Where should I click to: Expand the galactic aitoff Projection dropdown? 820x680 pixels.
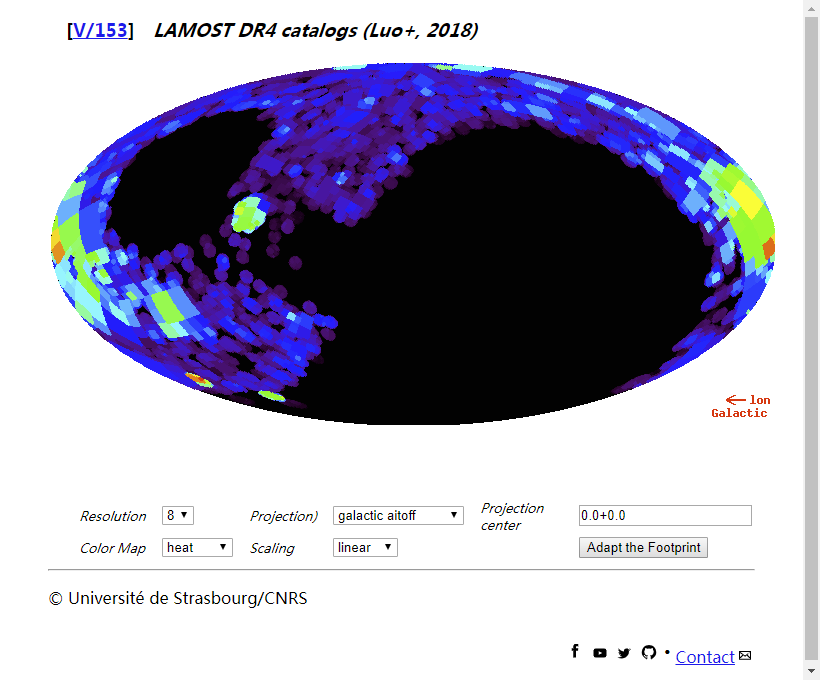pos(398,515)
